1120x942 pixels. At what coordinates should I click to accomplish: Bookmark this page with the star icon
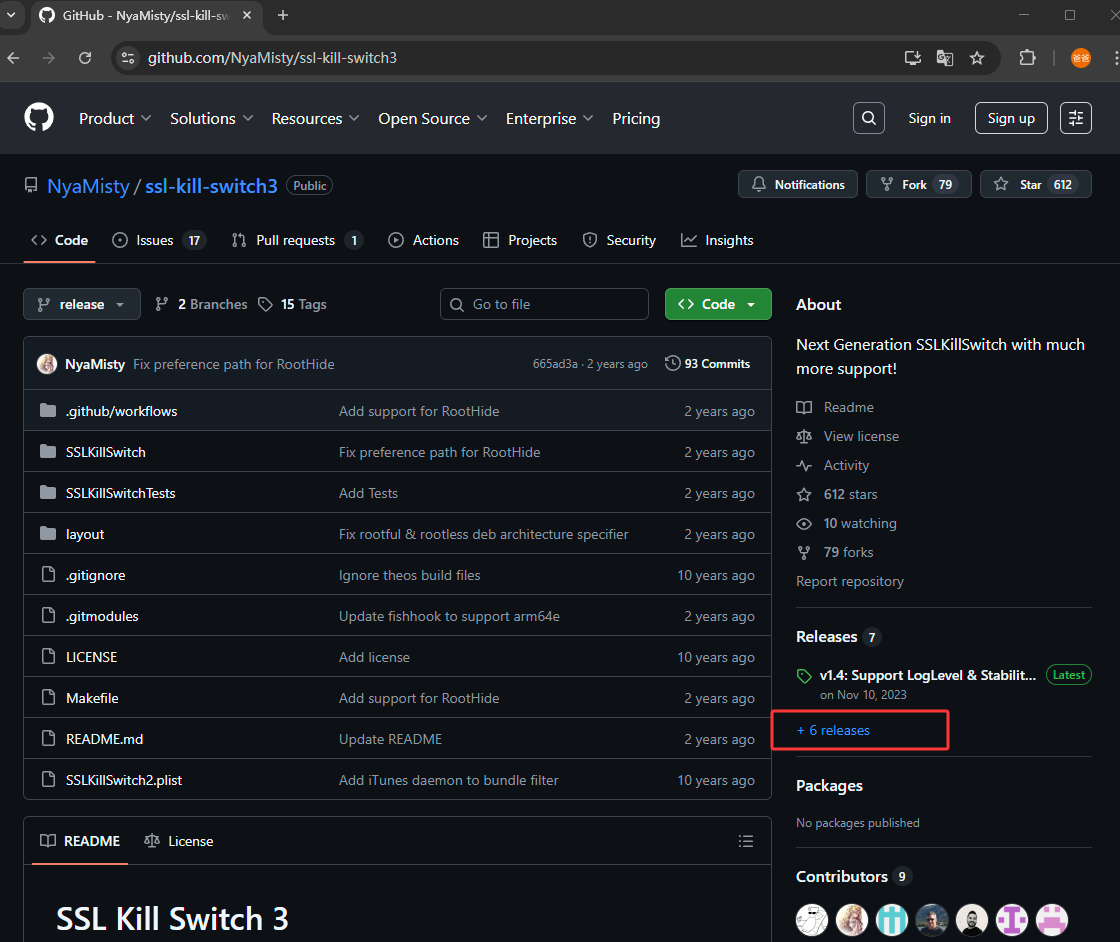[x=977, y=58]
